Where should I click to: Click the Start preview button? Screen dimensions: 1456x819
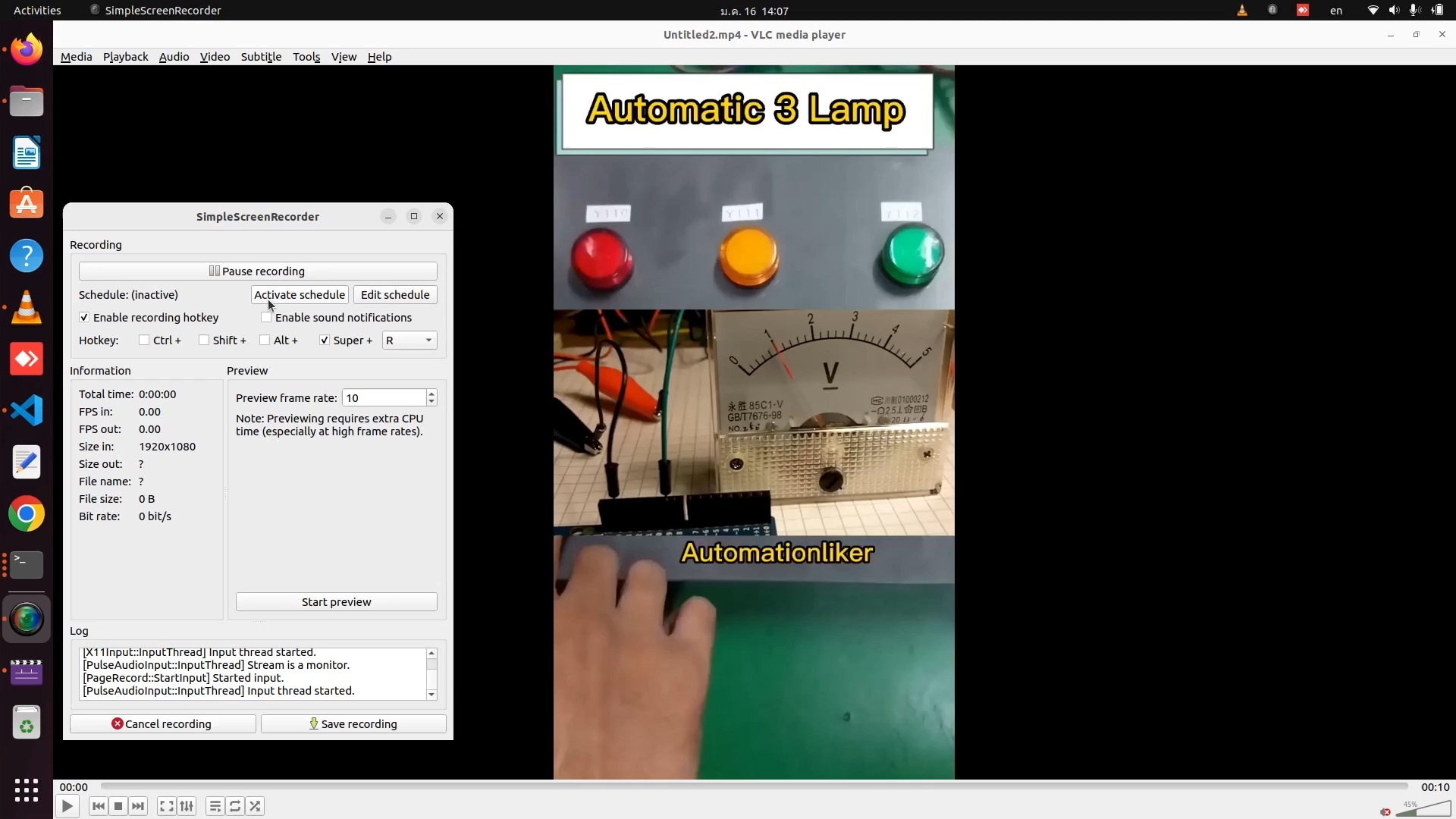[336, 601]
